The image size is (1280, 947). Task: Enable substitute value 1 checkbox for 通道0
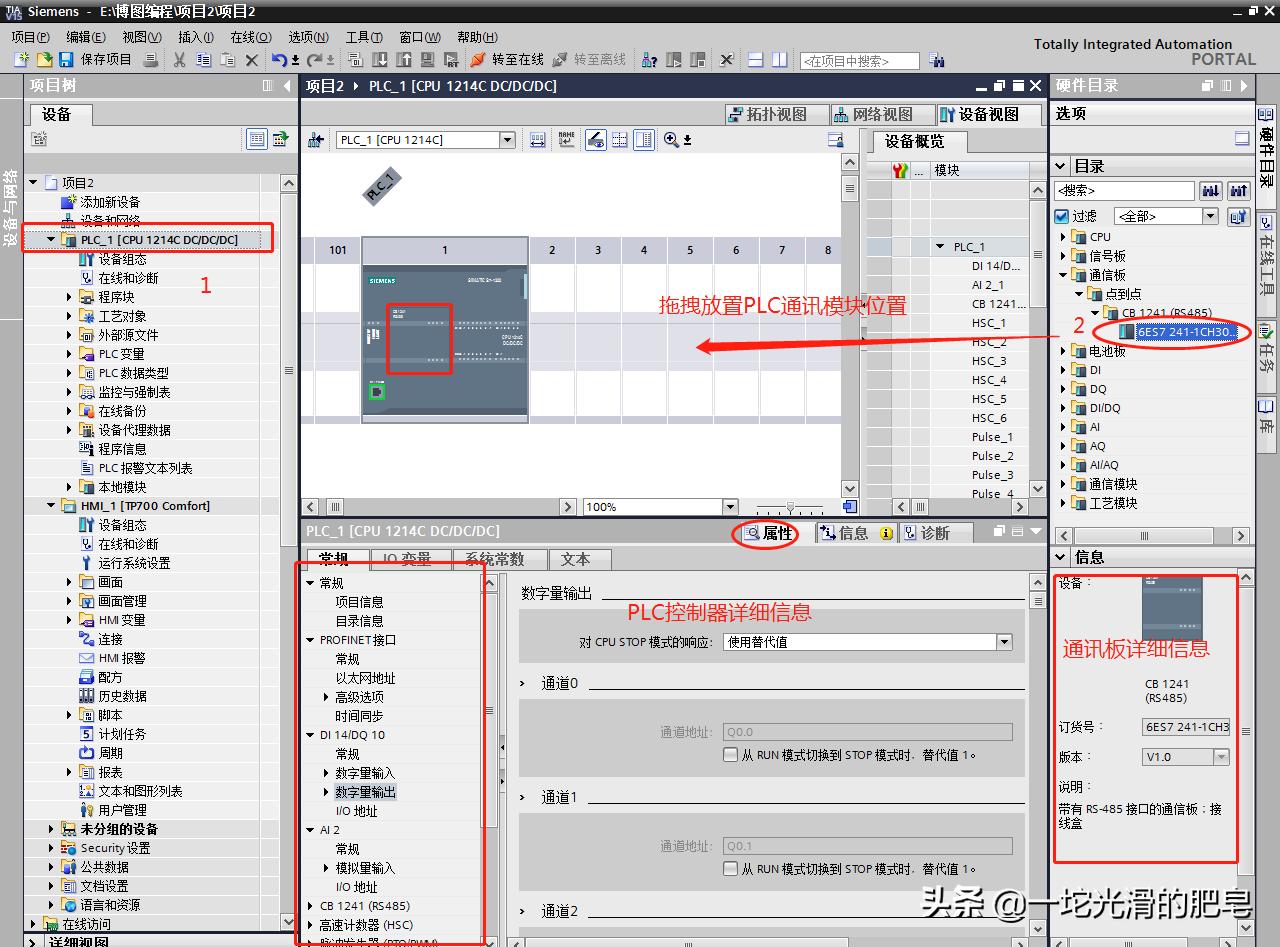click(731, 755)
